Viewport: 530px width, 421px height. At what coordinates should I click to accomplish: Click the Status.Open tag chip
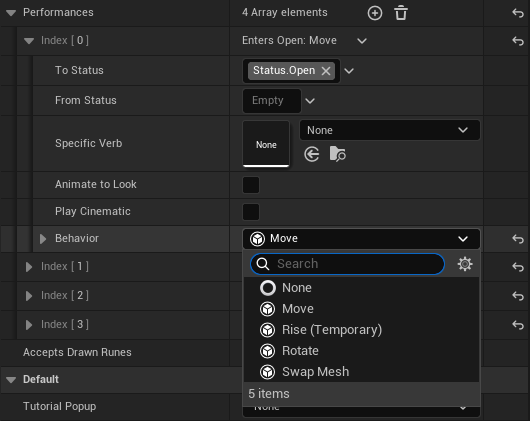click(x=291, y=71)
